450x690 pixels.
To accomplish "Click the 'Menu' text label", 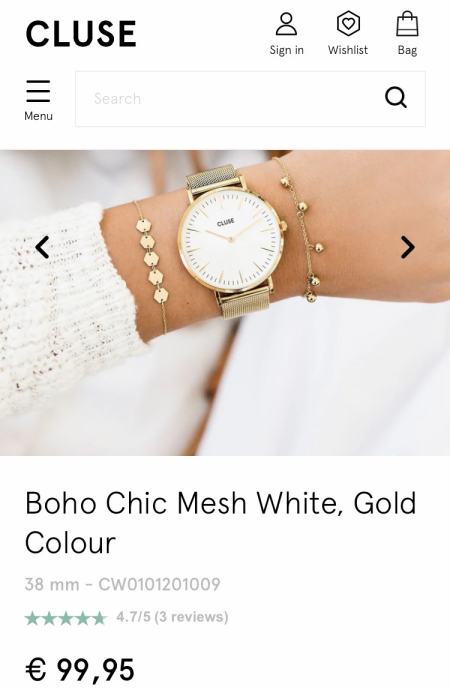I will (38, 116).
